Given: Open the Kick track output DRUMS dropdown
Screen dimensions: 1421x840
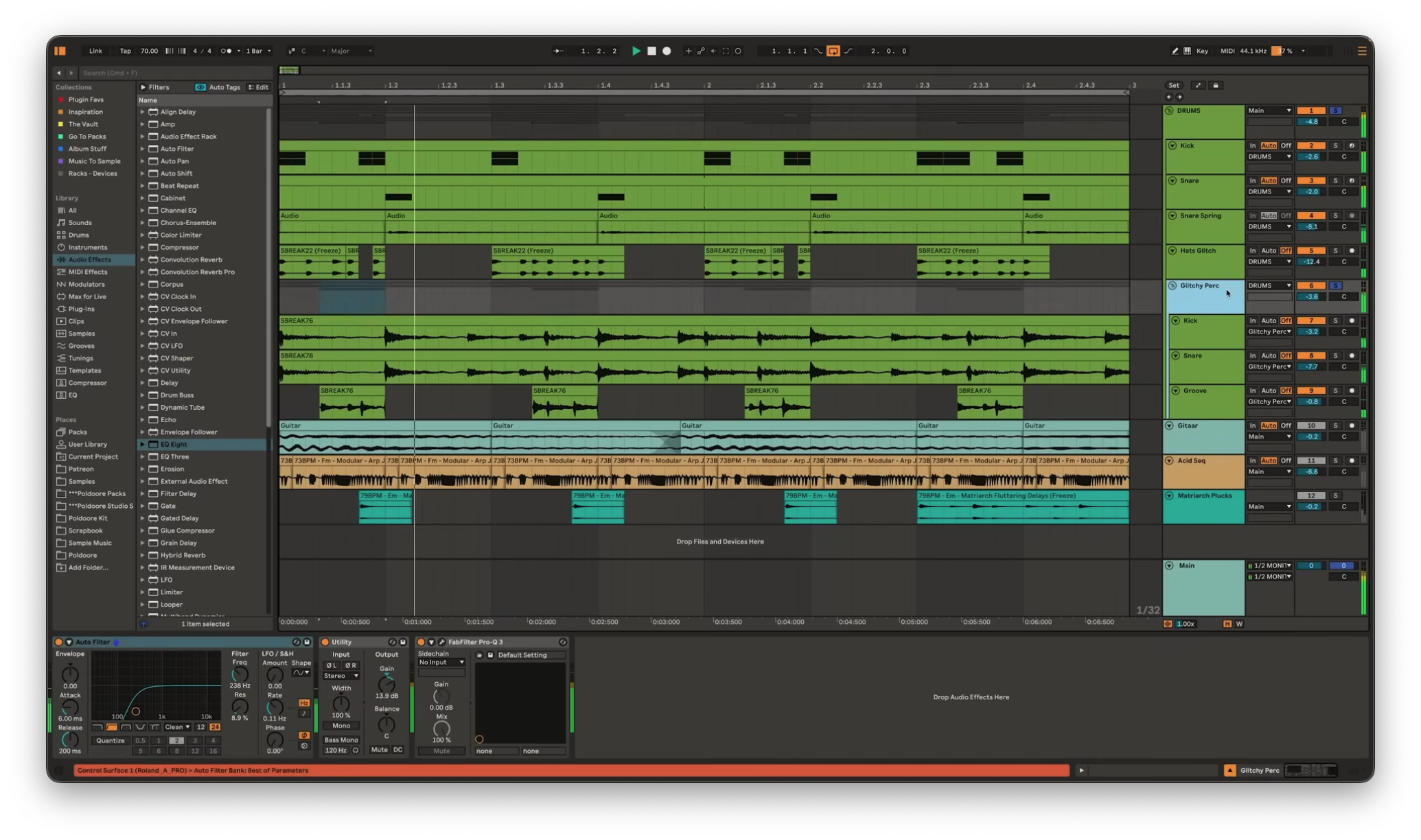Looking at the screenshot, I should [x=1269, y=156].
